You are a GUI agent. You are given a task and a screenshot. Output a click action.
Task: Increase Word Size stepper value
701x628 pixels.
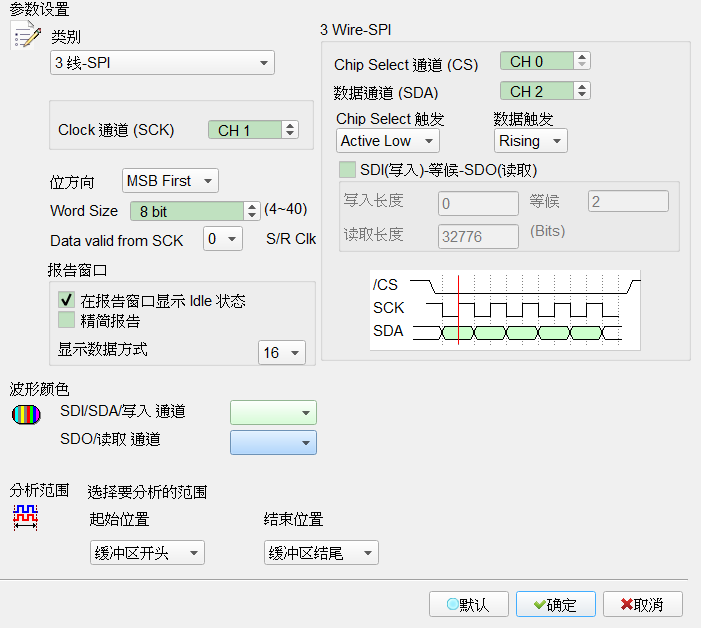tap(252, 207)
